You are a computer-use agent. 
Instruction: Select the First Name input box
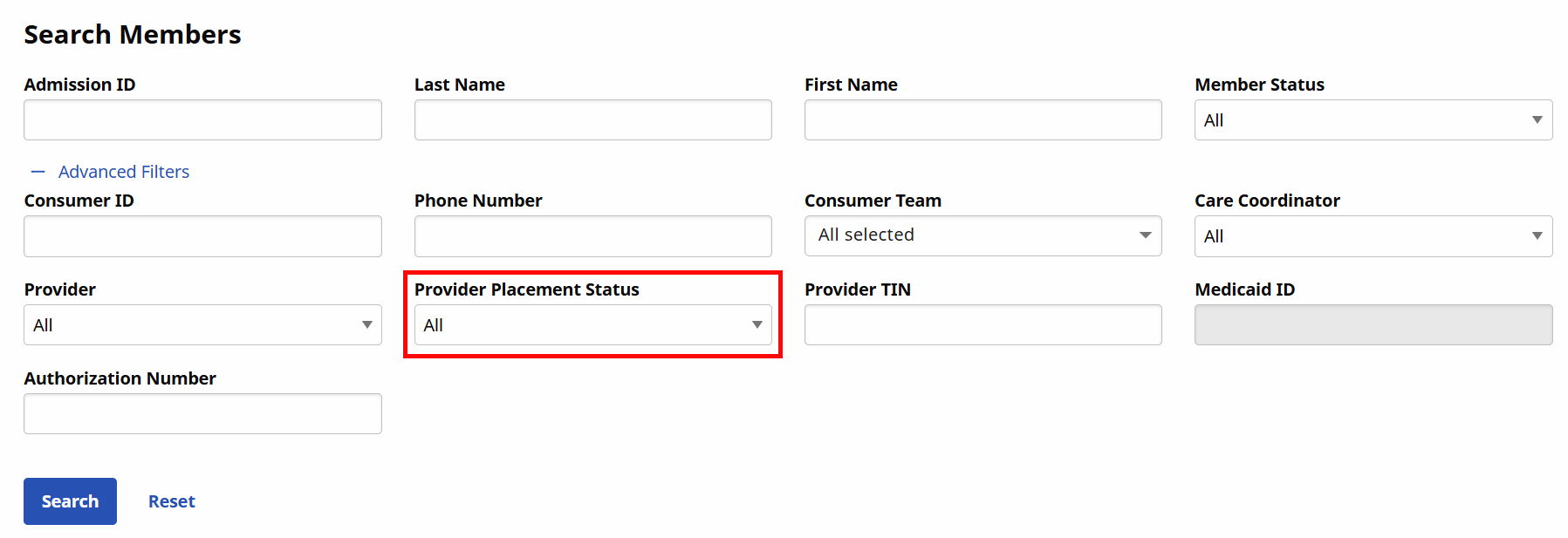[983, 120]
